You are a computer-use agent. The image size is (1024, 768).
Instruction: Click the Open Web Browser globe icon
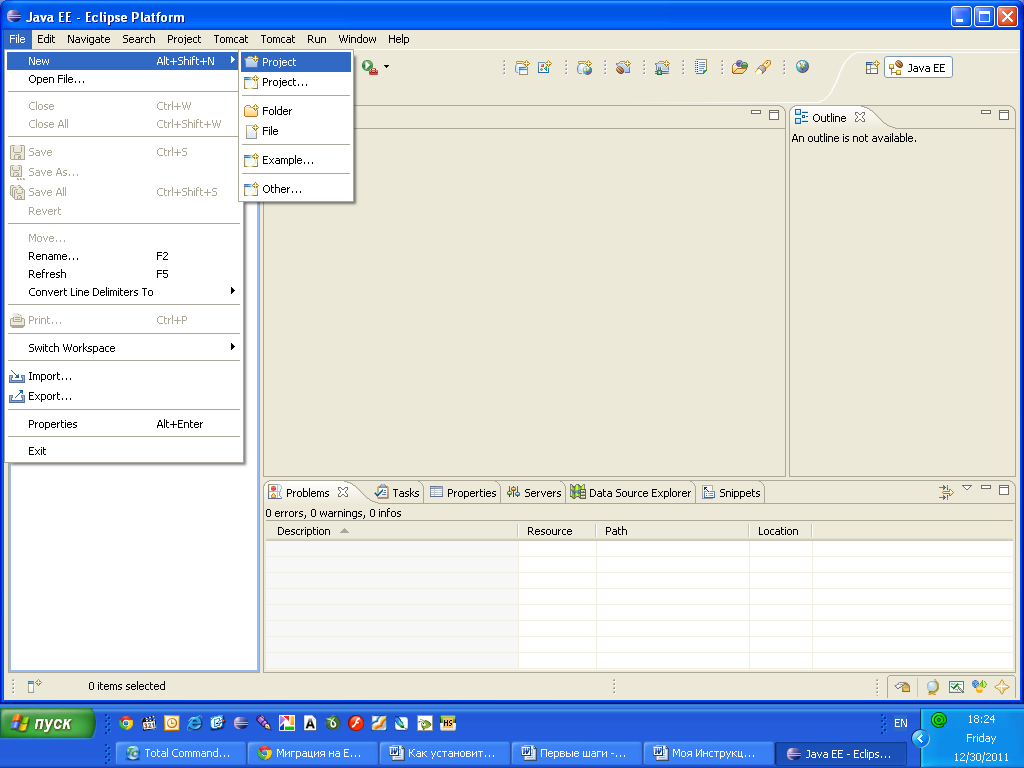click(x=802, y=67)
